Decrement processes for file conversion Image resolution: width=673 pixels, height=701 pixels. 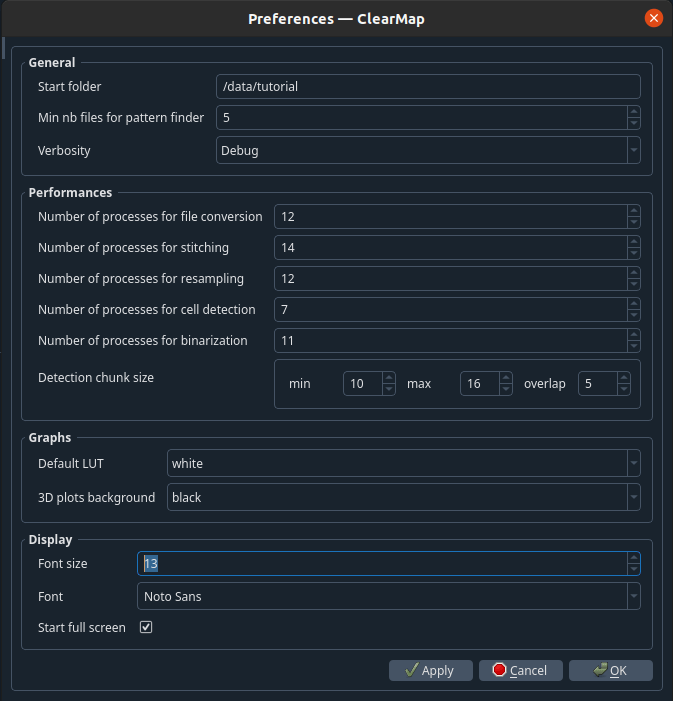[x=634, y=222]
